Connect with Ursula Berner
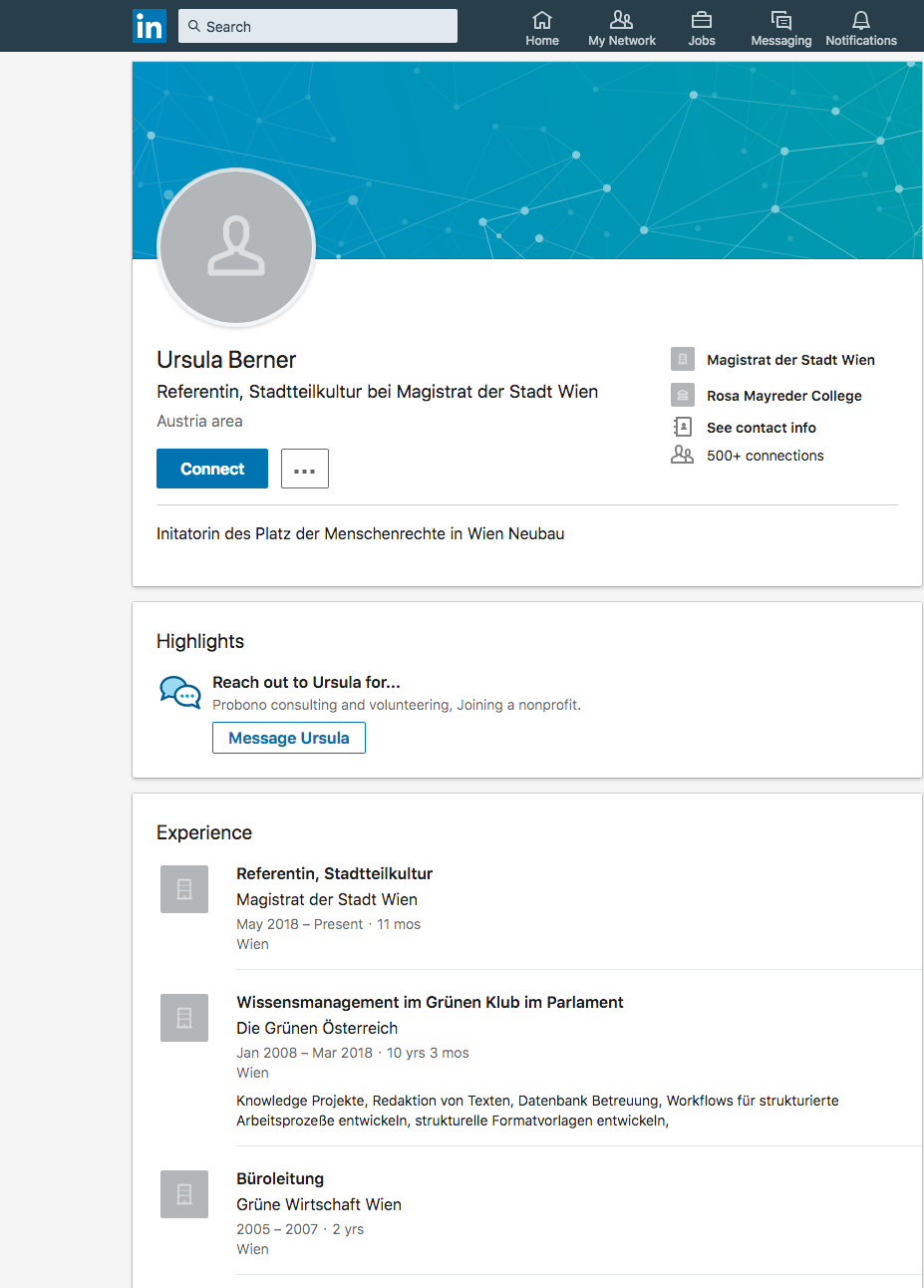 212,469
